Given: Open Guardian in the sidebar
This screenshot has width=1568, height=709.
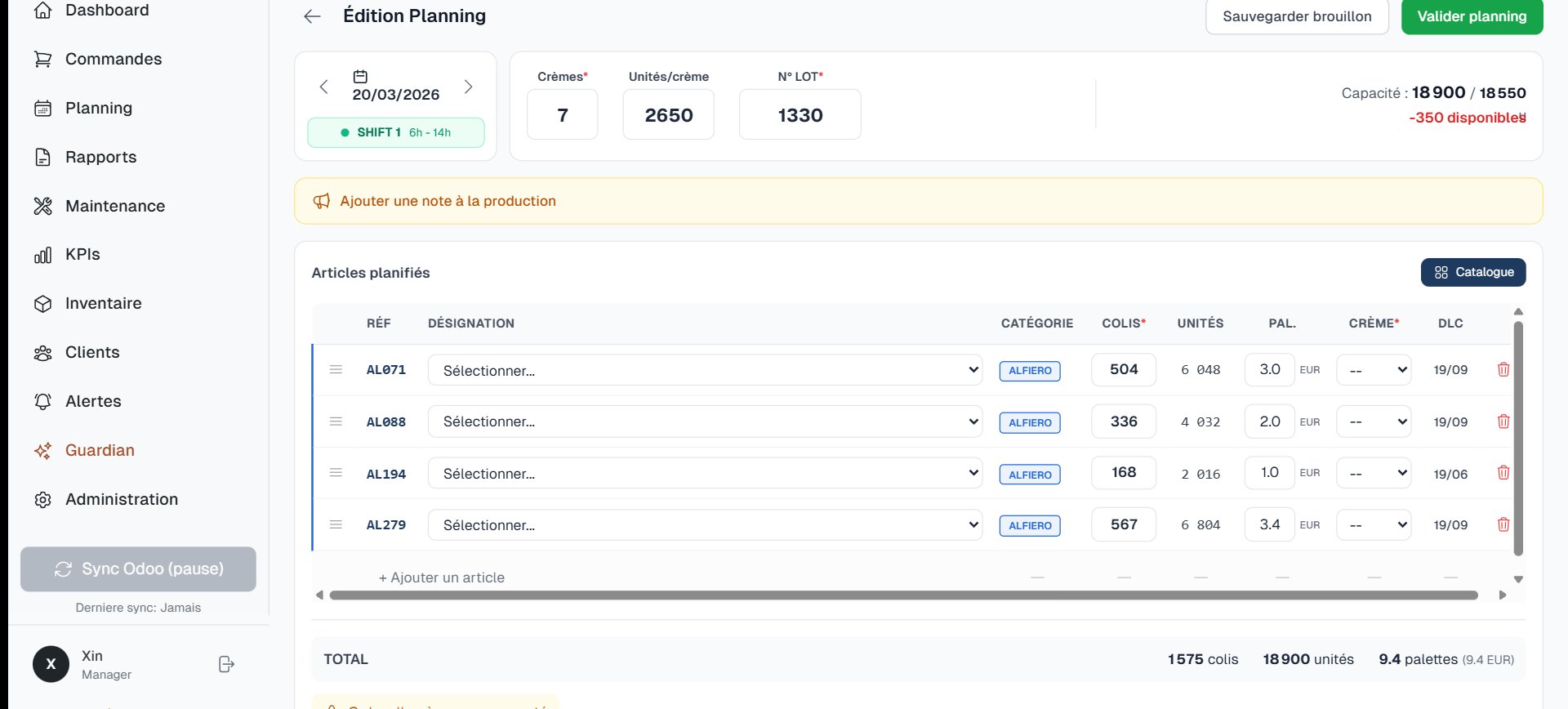Looking at the screenshot, I should coord(100,450).
